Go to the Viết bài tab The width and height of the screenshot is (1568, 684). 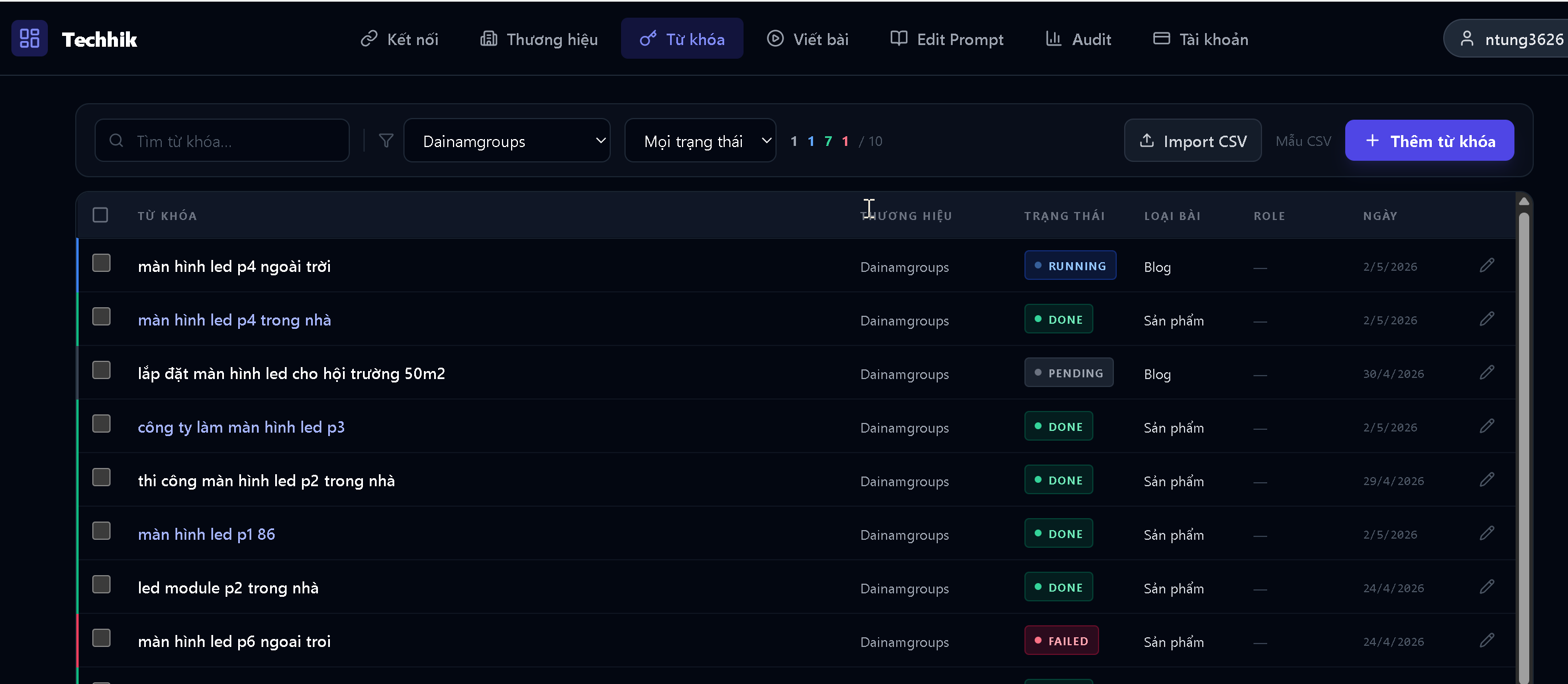807,39
